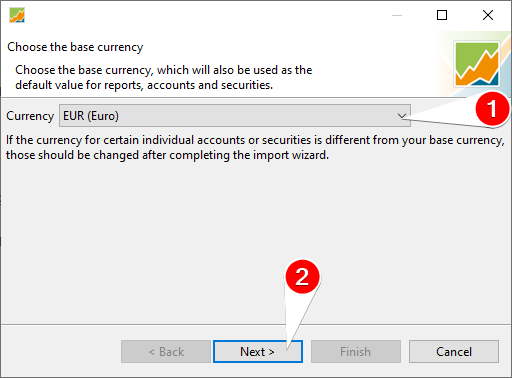The image size is (512, 378).
Task: Click the greyed-out Finish button
Action: click(356, 351)
